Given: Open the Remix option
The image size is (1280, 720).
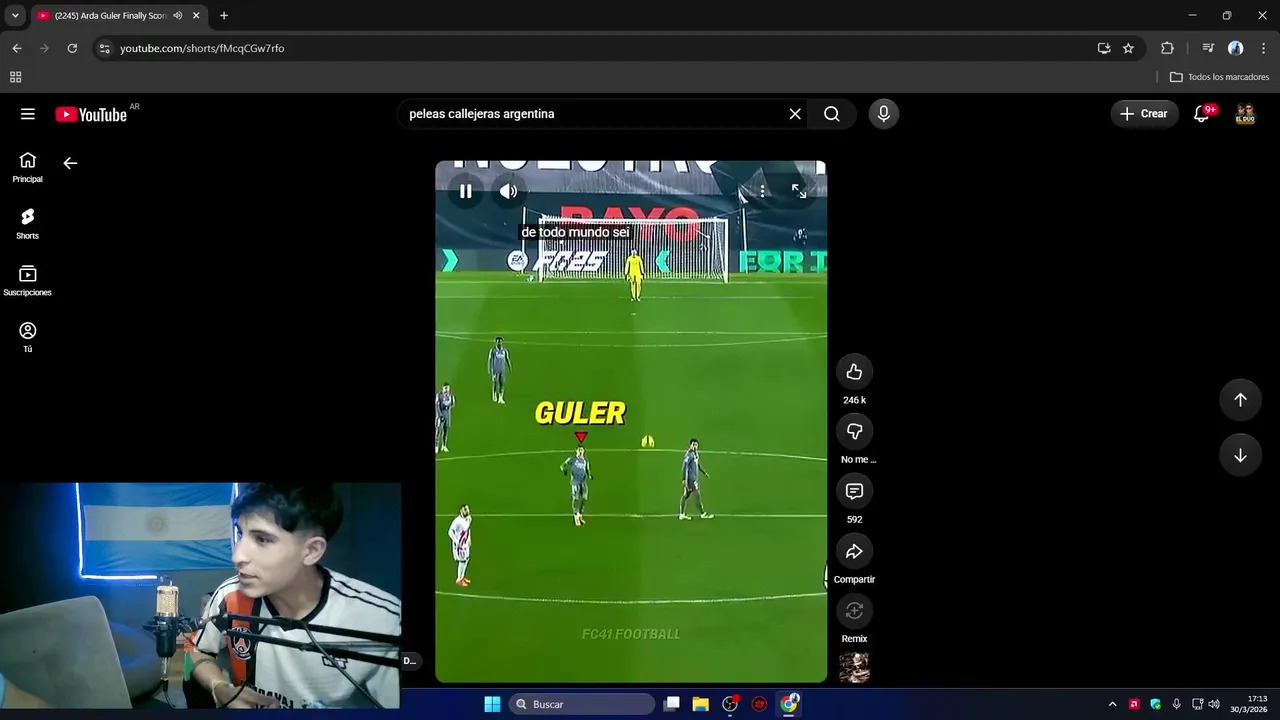Looking at the screenshot, I should [854, 611].
